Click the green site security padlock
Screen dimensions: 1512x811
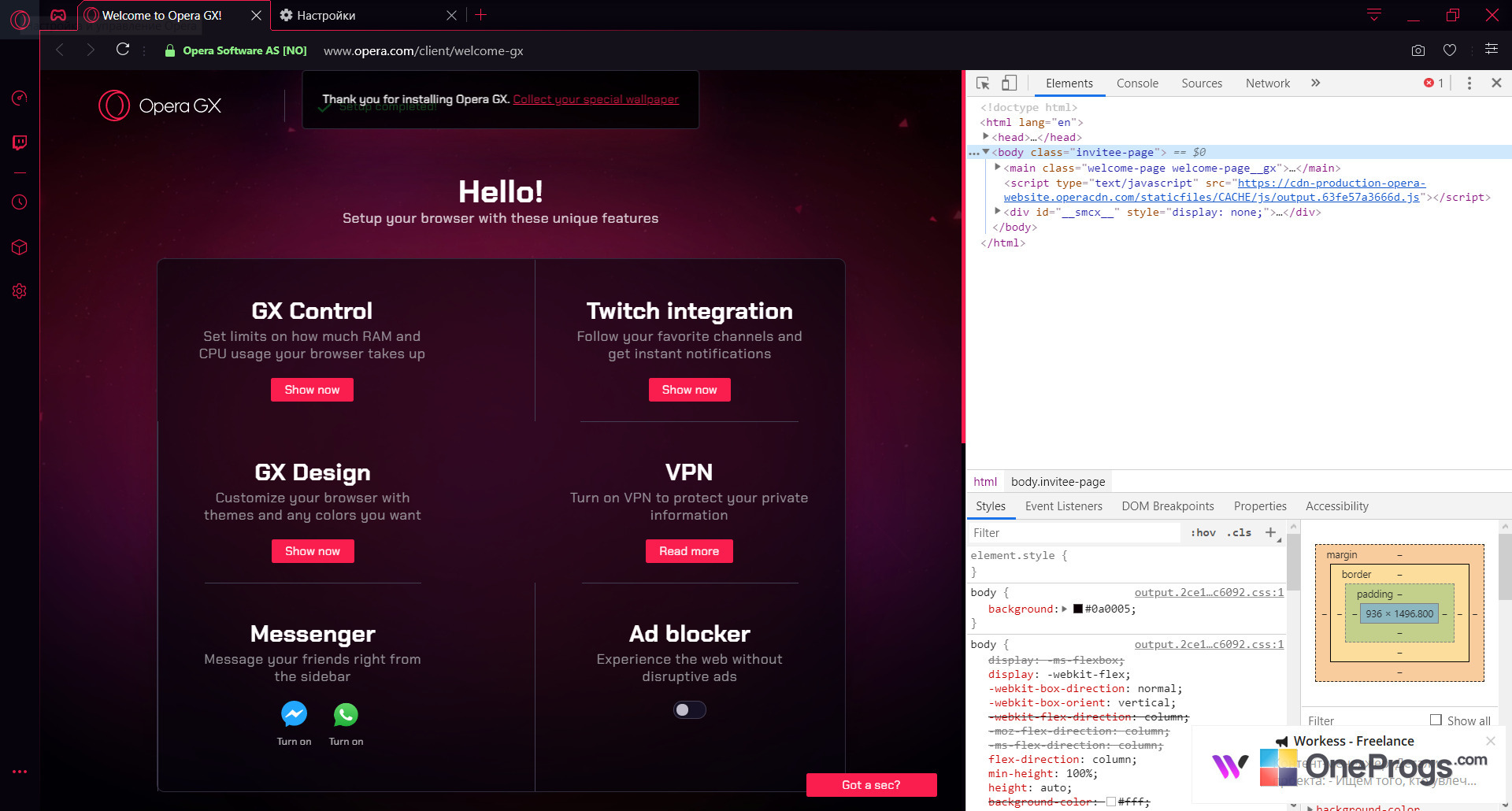click(169, 50)
